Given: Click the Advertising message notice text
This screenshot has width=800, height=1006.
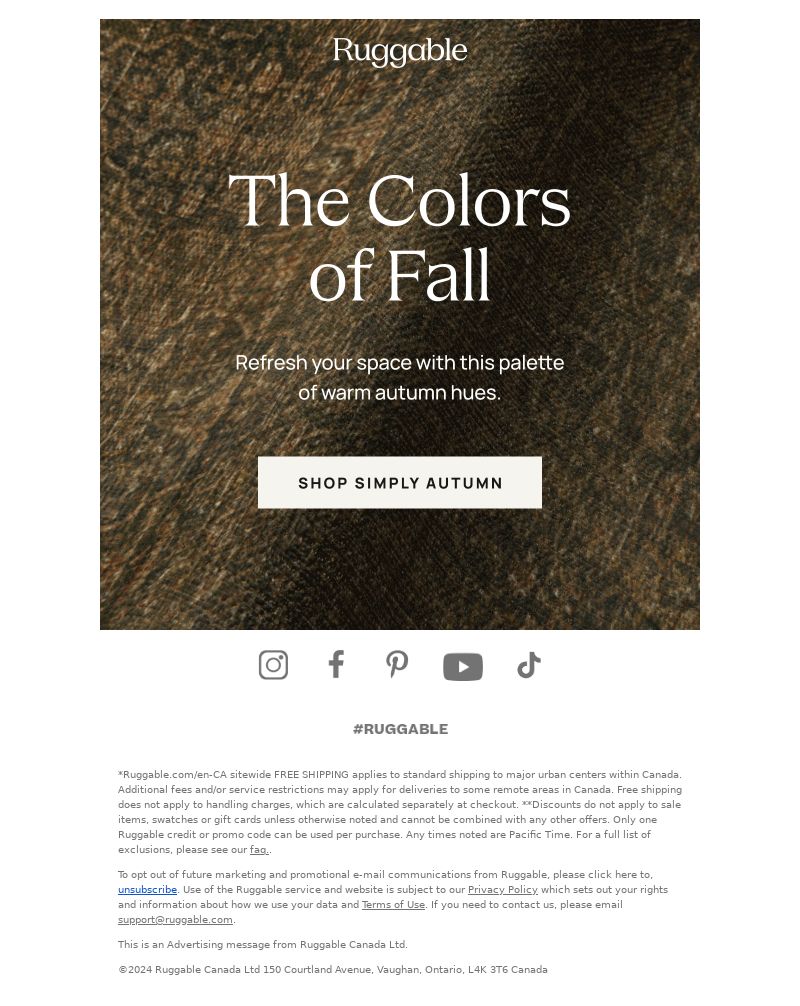Looking at the screenshot, I should (x=262, y=944).
